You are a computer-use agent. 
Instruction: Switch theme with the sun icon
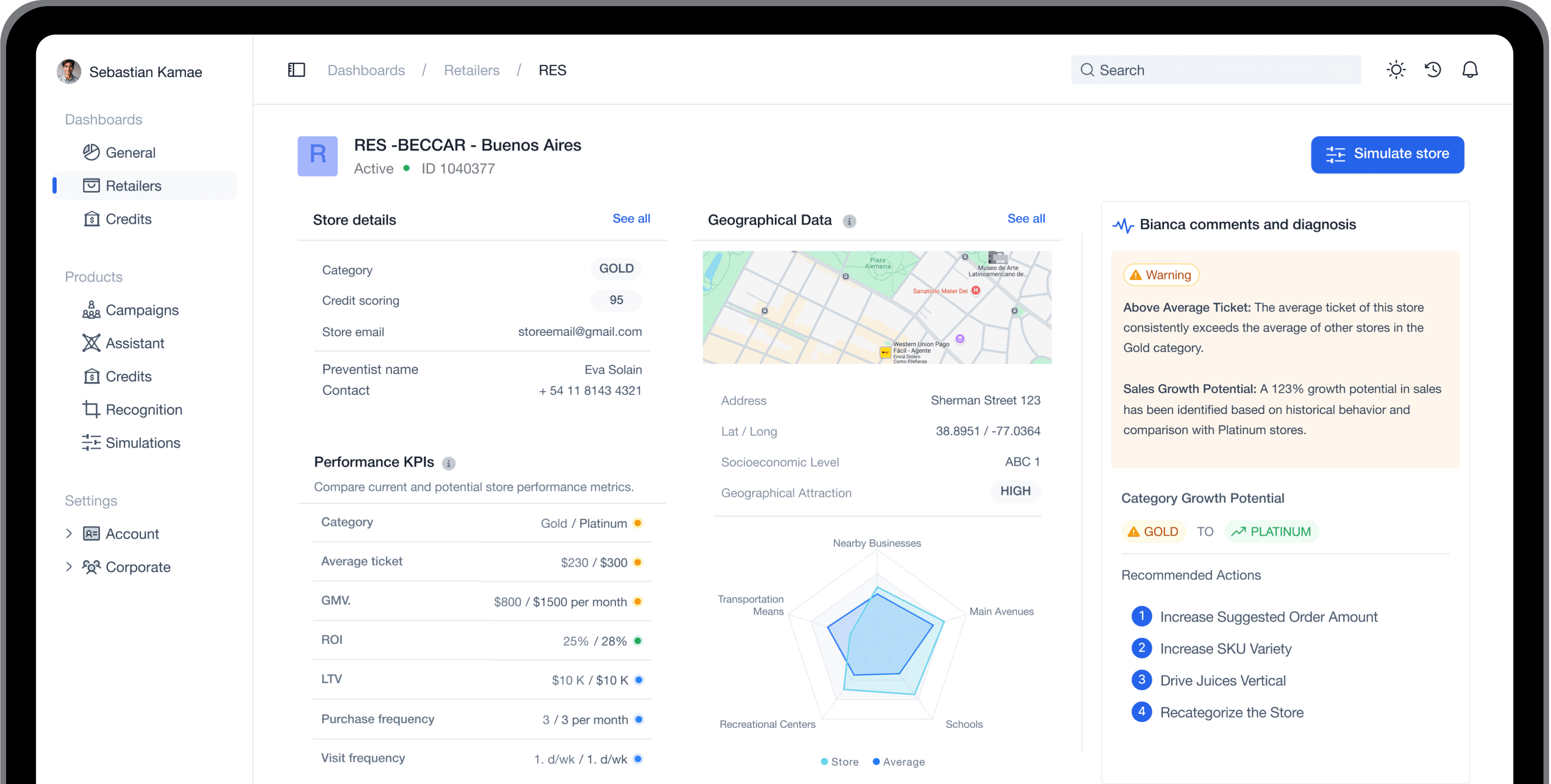click(x=1396, y=70)
